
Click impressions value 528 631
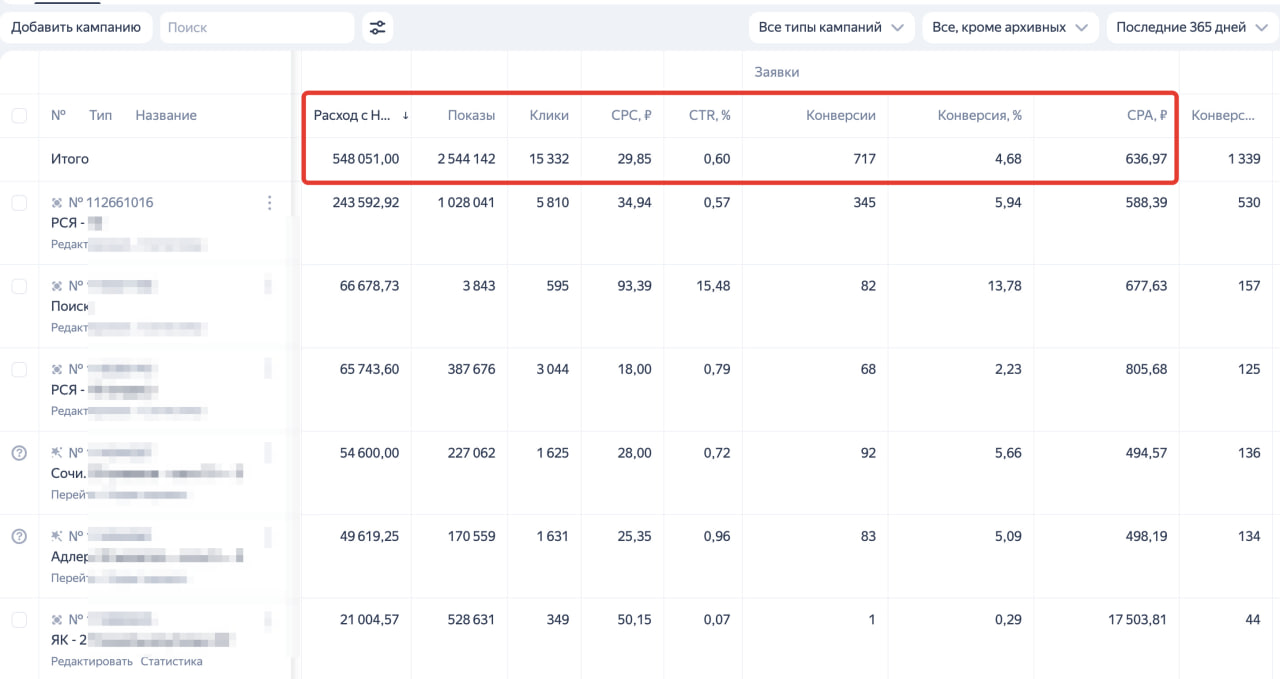tap(471, 620)
